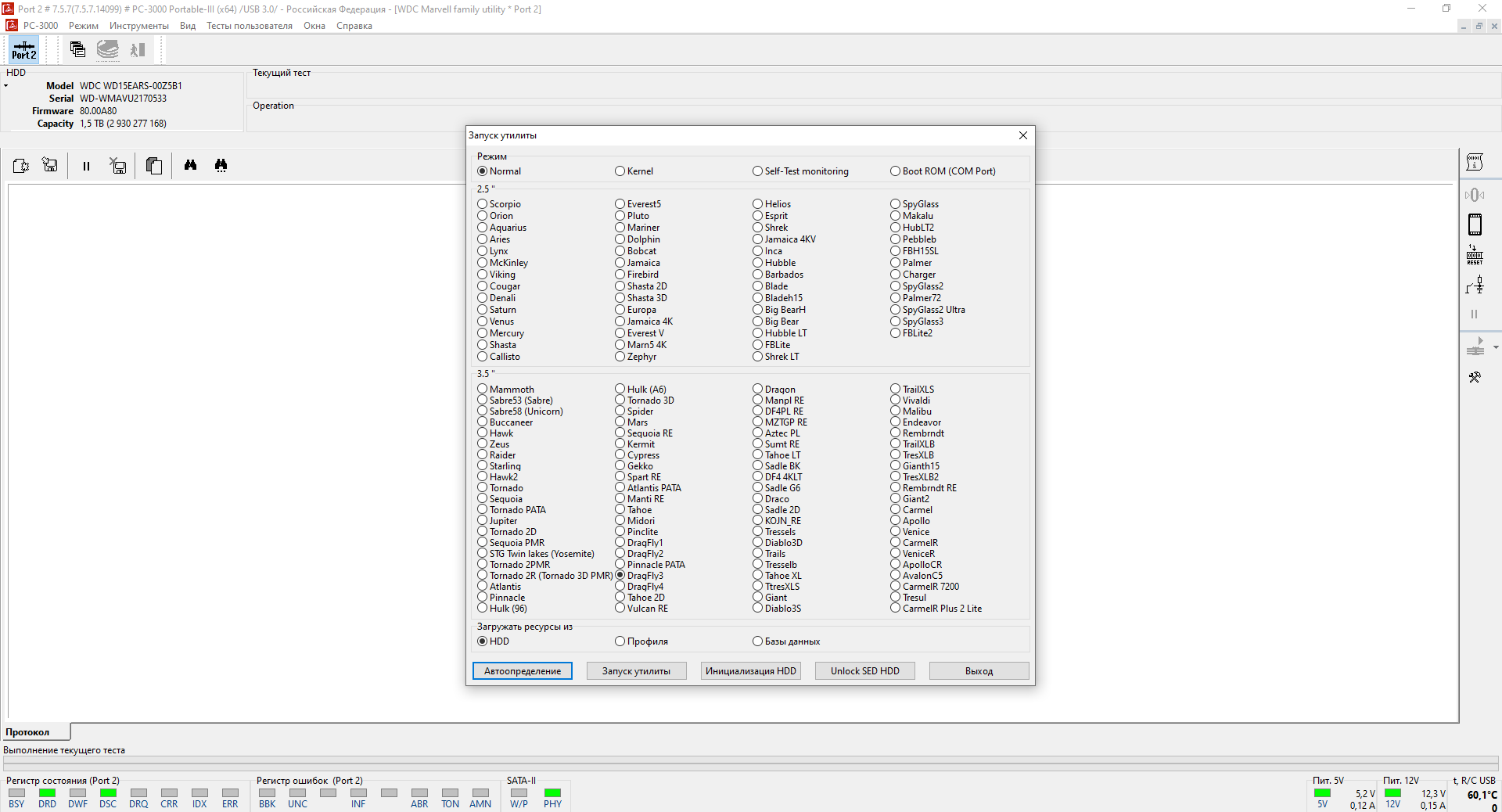Click the copy pages icon
Screen dimensions: 1502x812
click(x=154, y=165)
